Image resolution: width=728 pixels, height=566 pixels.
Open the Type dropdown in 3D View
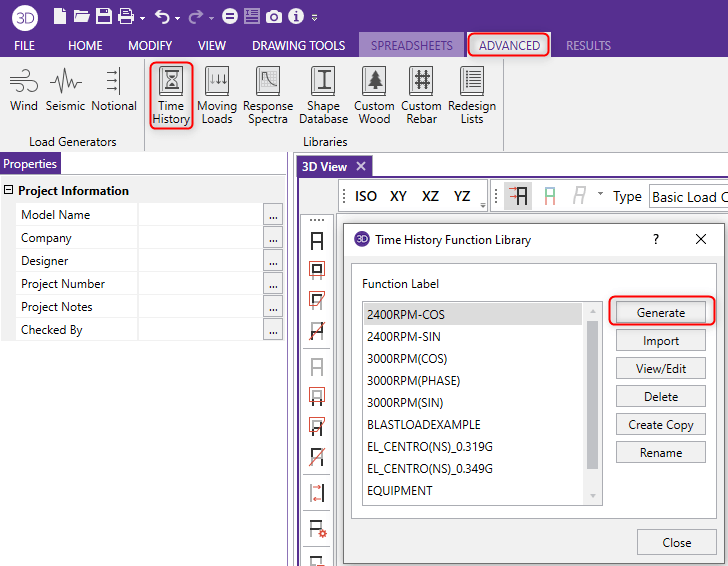[x=688, y=197]
